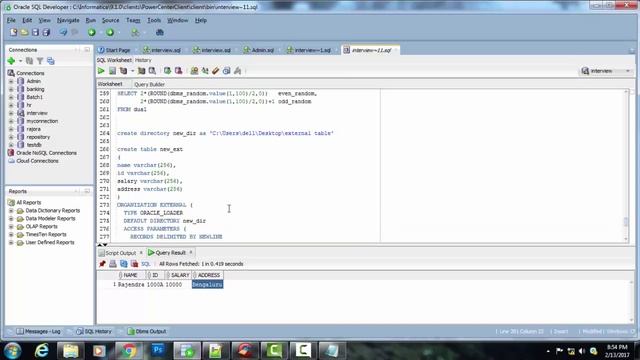Open the New Connection dropdown arrow
Image resolution: width=640 pixels, height=360 pixels.
[20, 61]
